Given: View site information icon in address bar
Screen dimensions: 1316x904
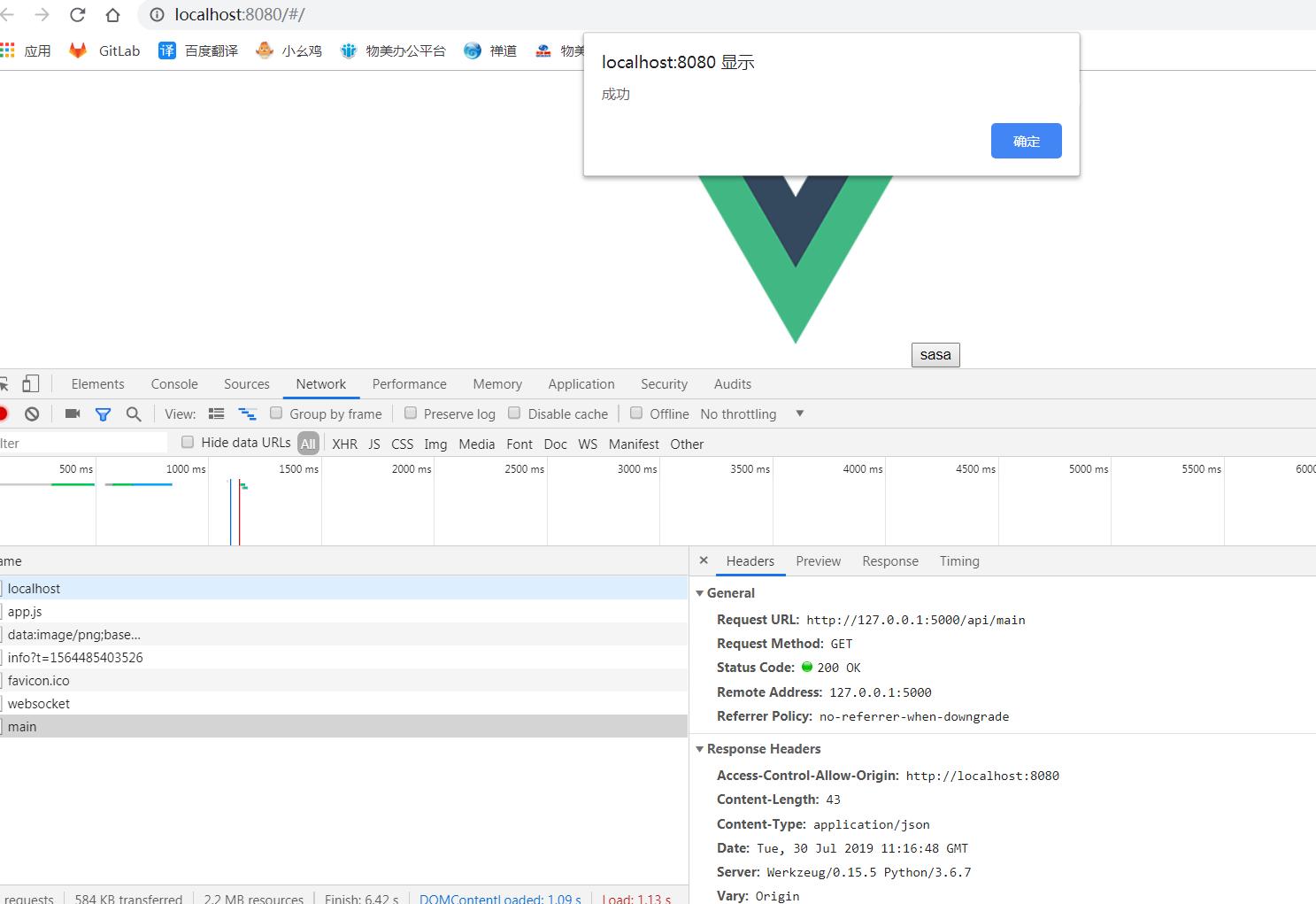Looking at the screenshot, I should [x=157, y=15].
